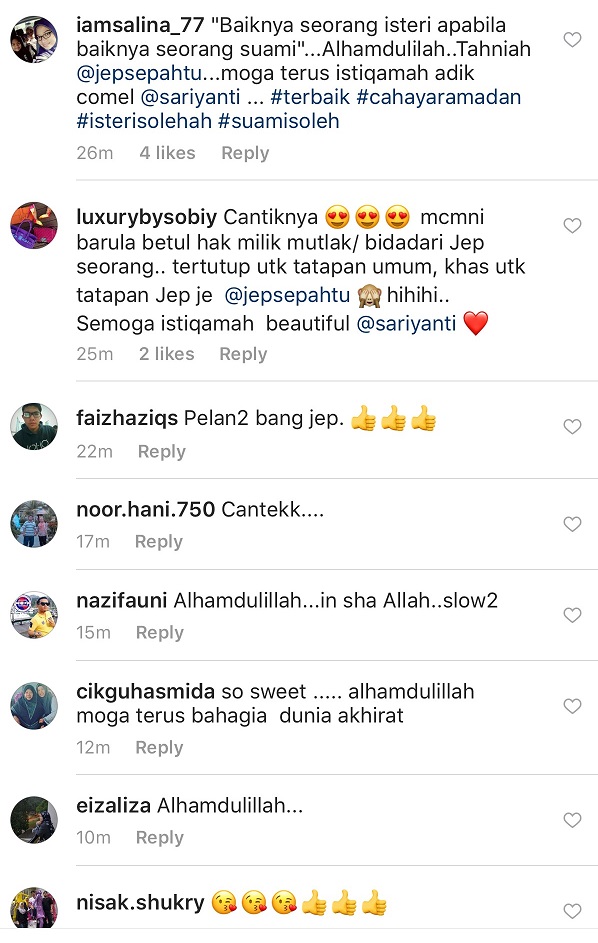Viewport: 598px width, 943px height.
Task: Open luxurybysobiy's profile picture
Action: tap(34, 226)
